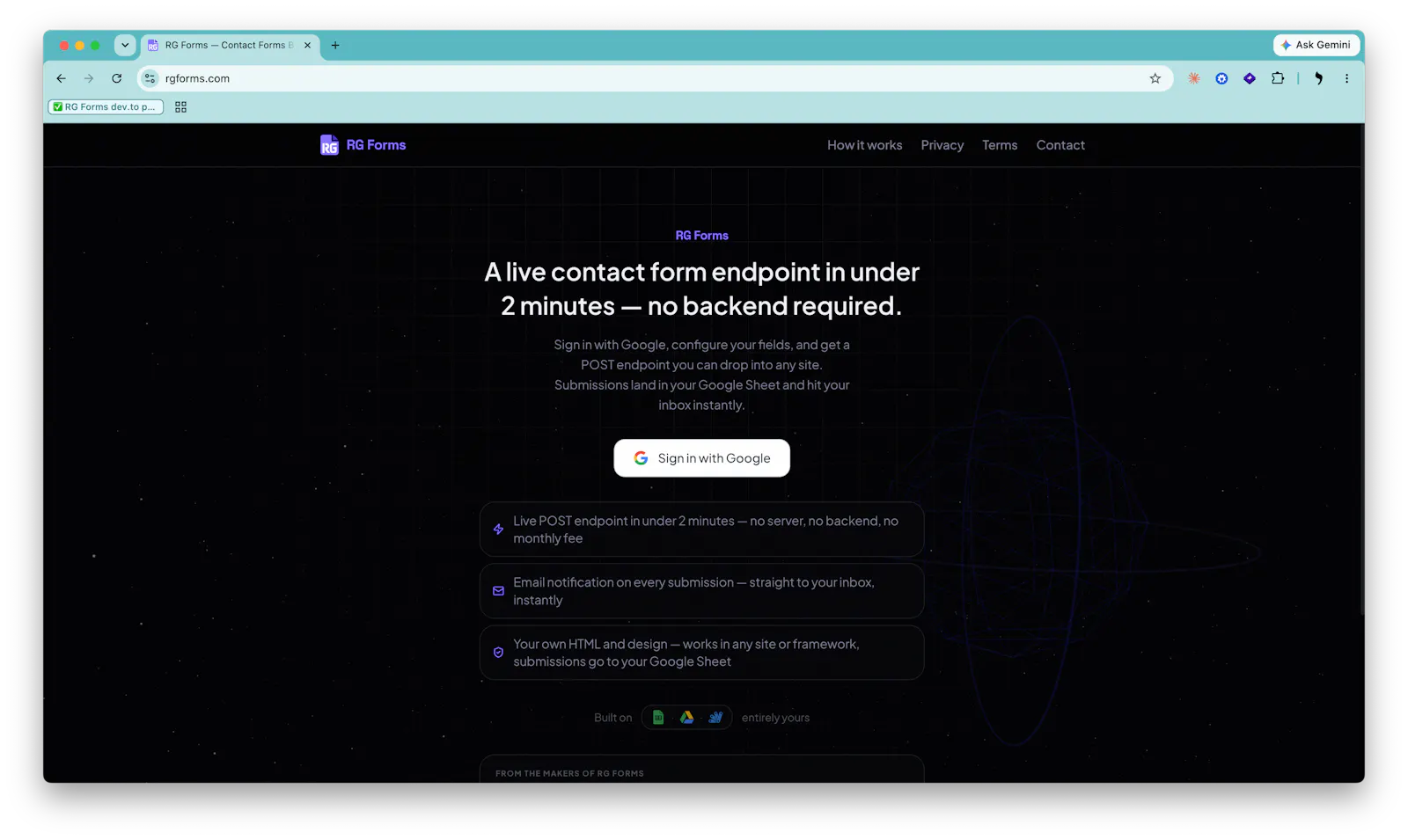Click the RG Forms brand name in header
1408x840 pixels.
coord(376,145)
